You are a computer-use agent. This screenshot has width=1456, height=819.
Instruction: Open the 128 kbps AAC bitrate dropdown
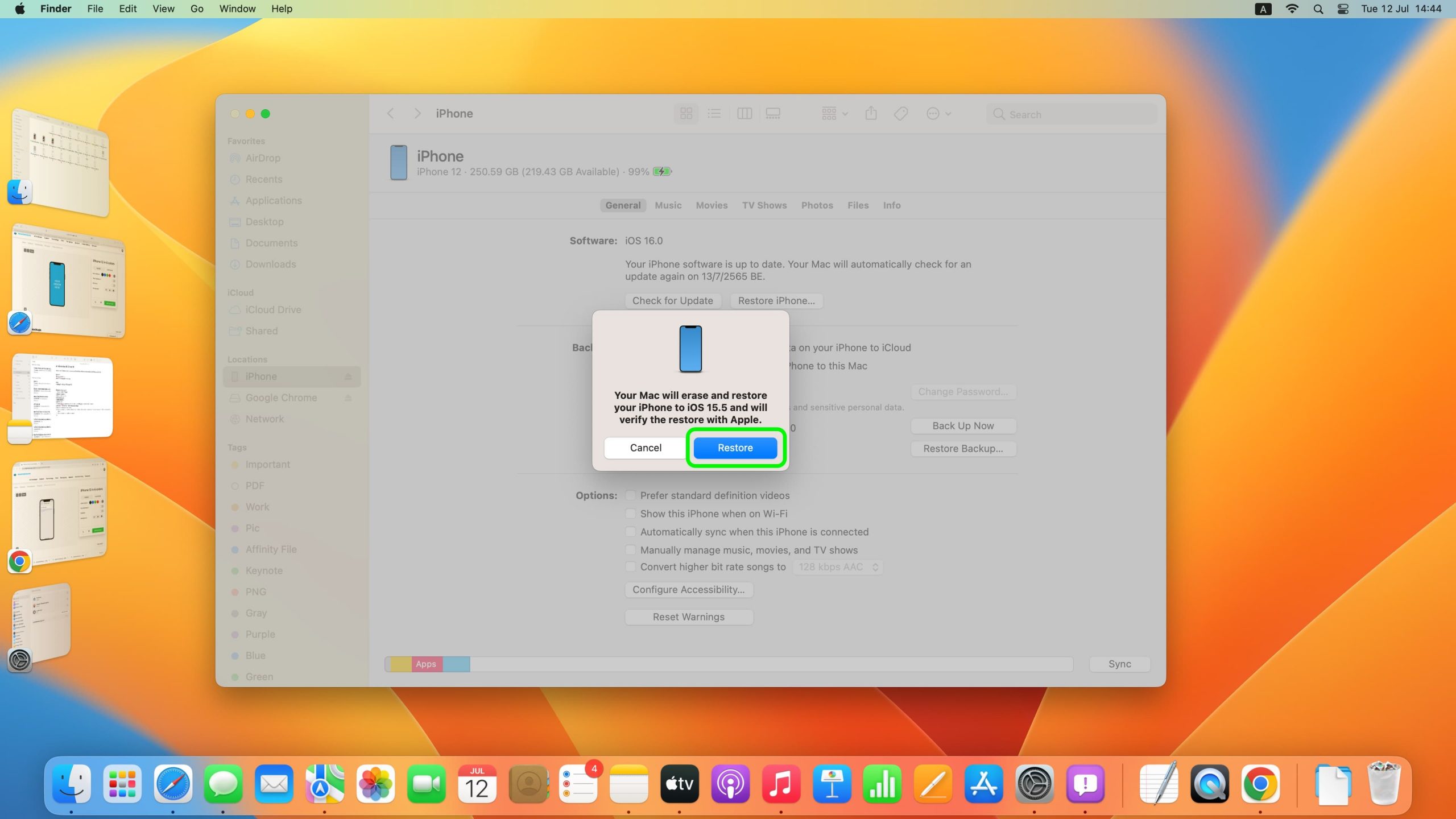[x=837, y=567]
